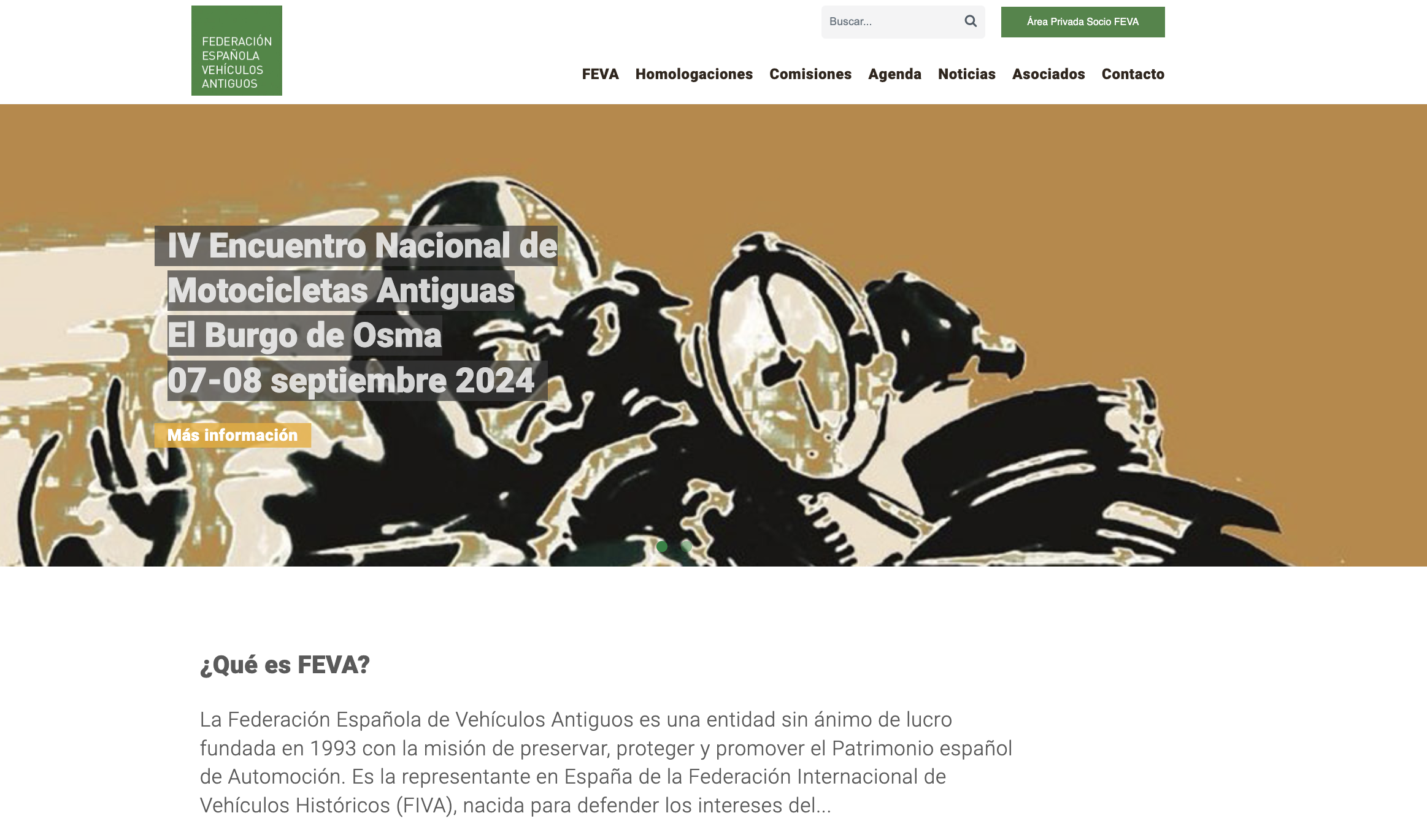Click the IV Encuentro Nacional headline
1427x840 pixels.
(362, 246)
